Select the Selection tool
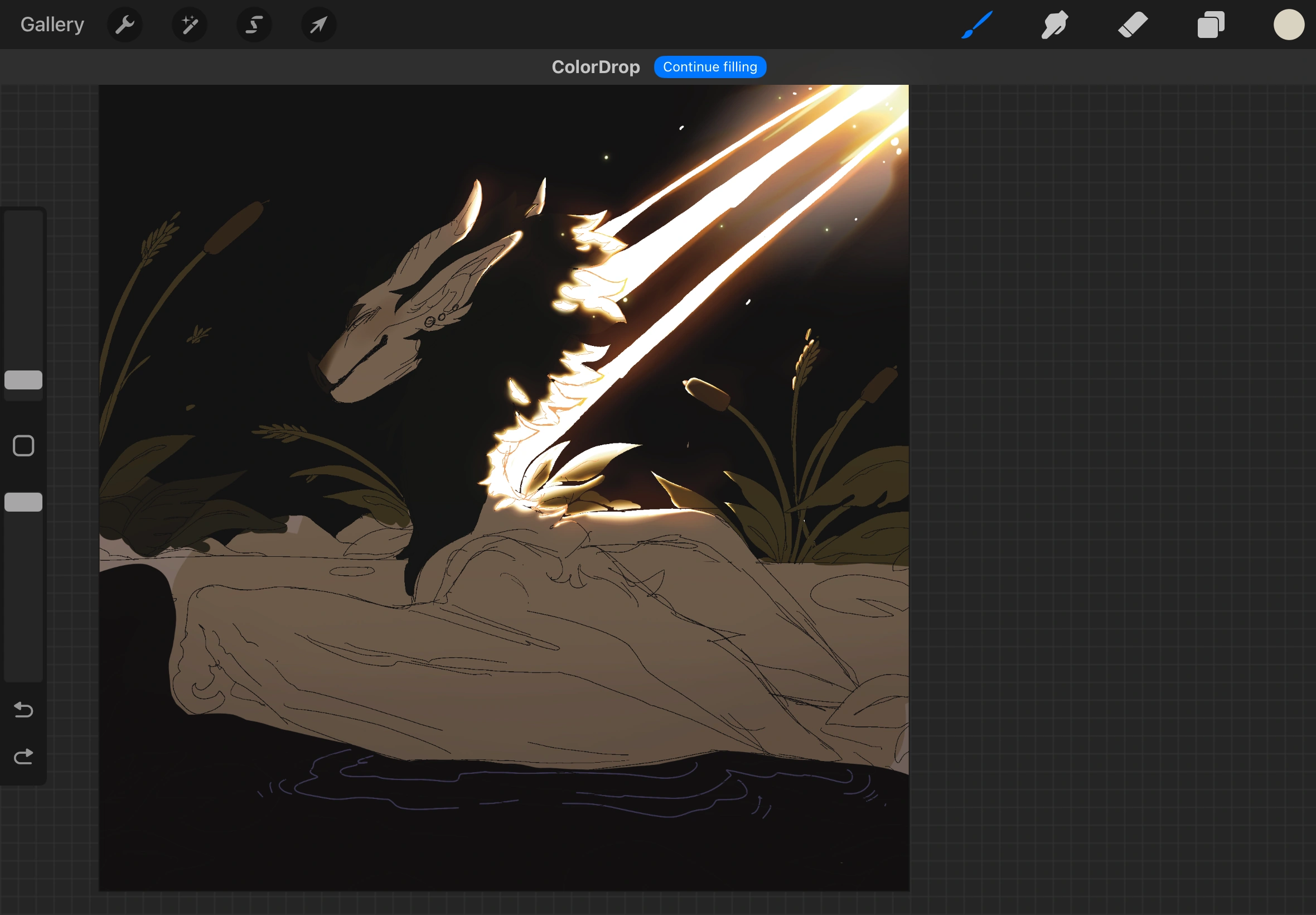1316x915 pixels. click(254, 25)
